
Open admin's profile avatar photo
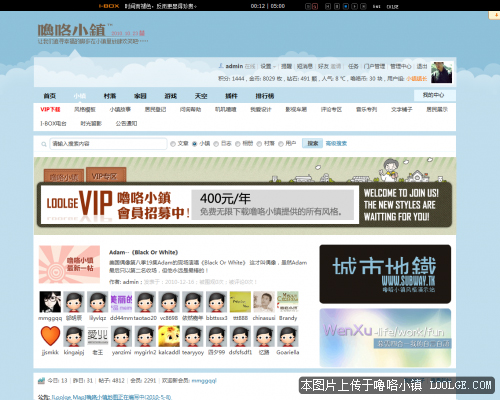click(x=441, y=72)
